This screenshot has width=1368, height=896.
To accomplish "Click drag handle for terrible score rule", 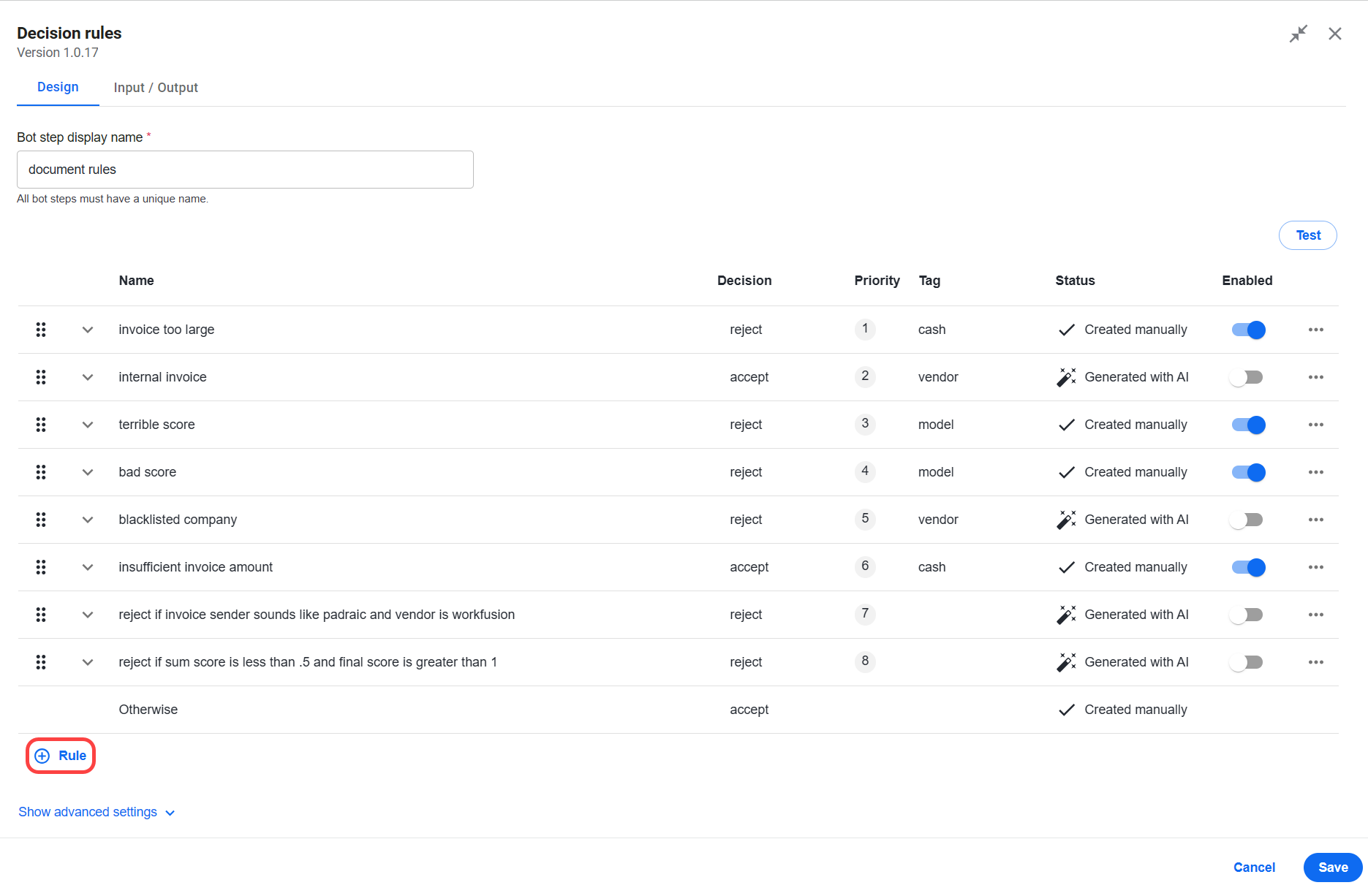I will [41, 425].
